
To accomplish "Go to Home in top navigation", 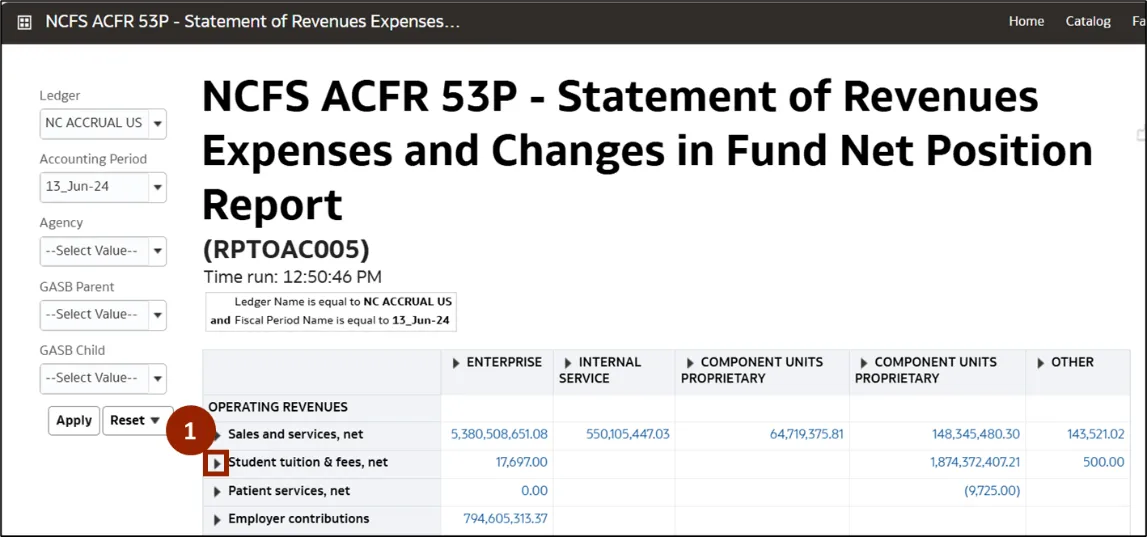I will pyautogui.click(x=1026, y=21).
